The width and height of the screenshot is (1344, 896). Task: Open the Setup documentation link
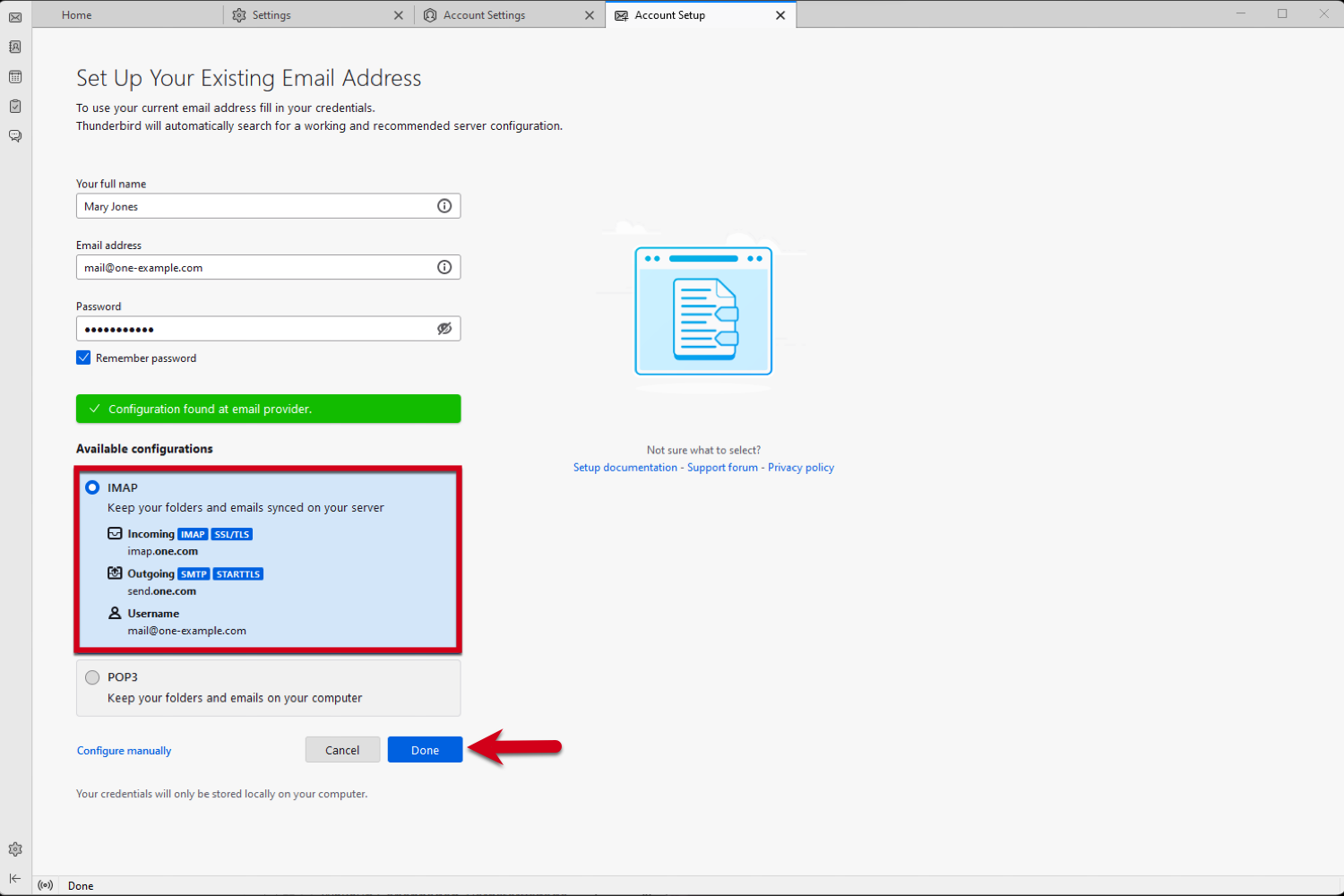pyautogui.click(x=625, y=467)
